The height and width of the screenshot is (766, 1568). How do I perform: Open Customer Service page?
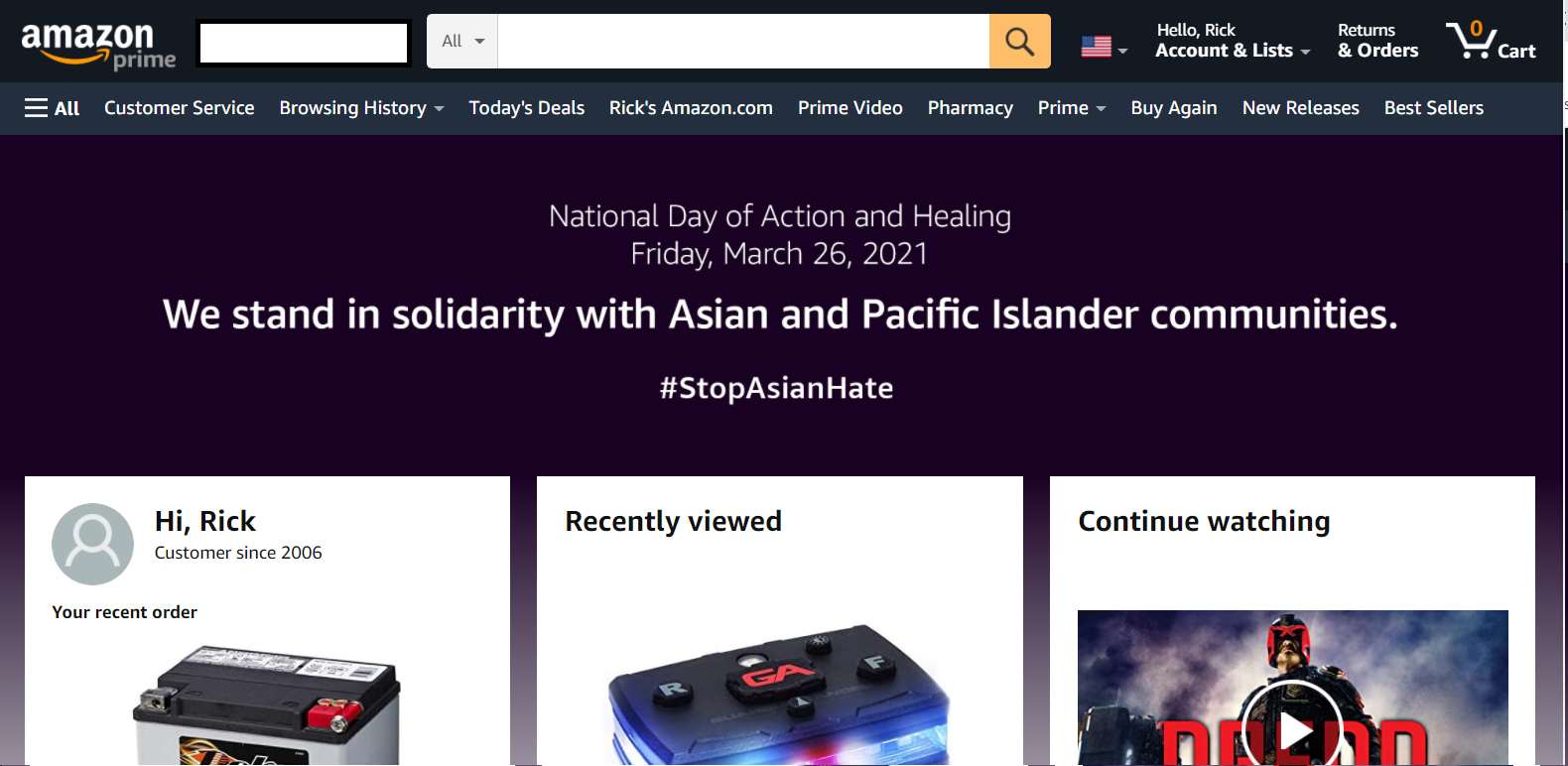(x=180, y=108)
